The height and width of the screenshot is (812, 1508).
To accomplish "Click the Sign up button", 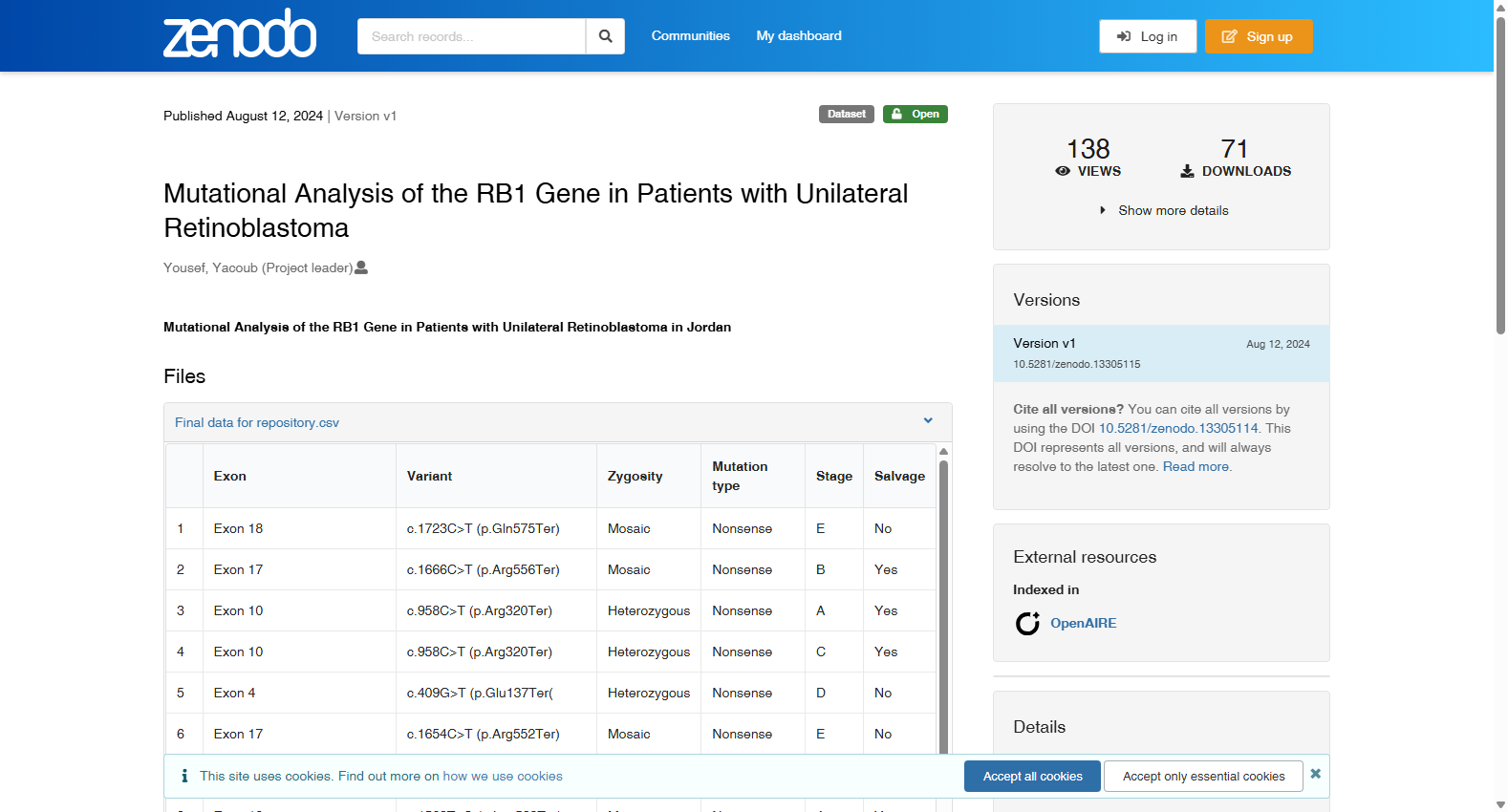I will [1259, 36].
